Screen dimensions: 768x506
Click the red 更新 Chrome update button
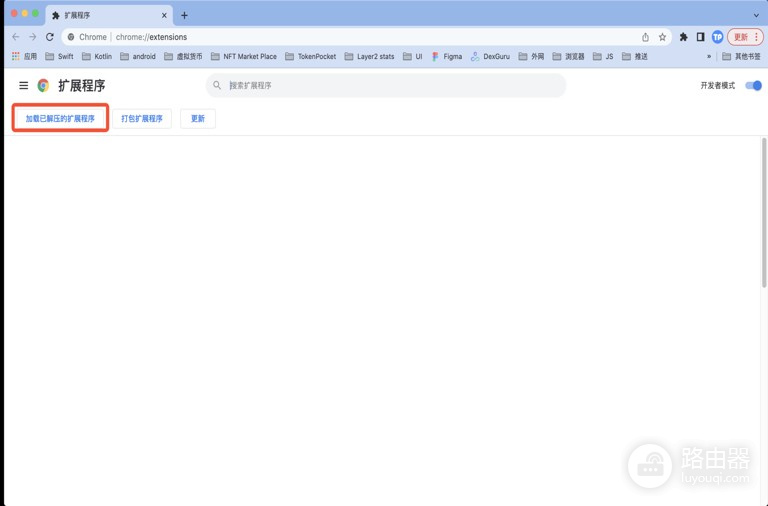(x=741, y=37)
